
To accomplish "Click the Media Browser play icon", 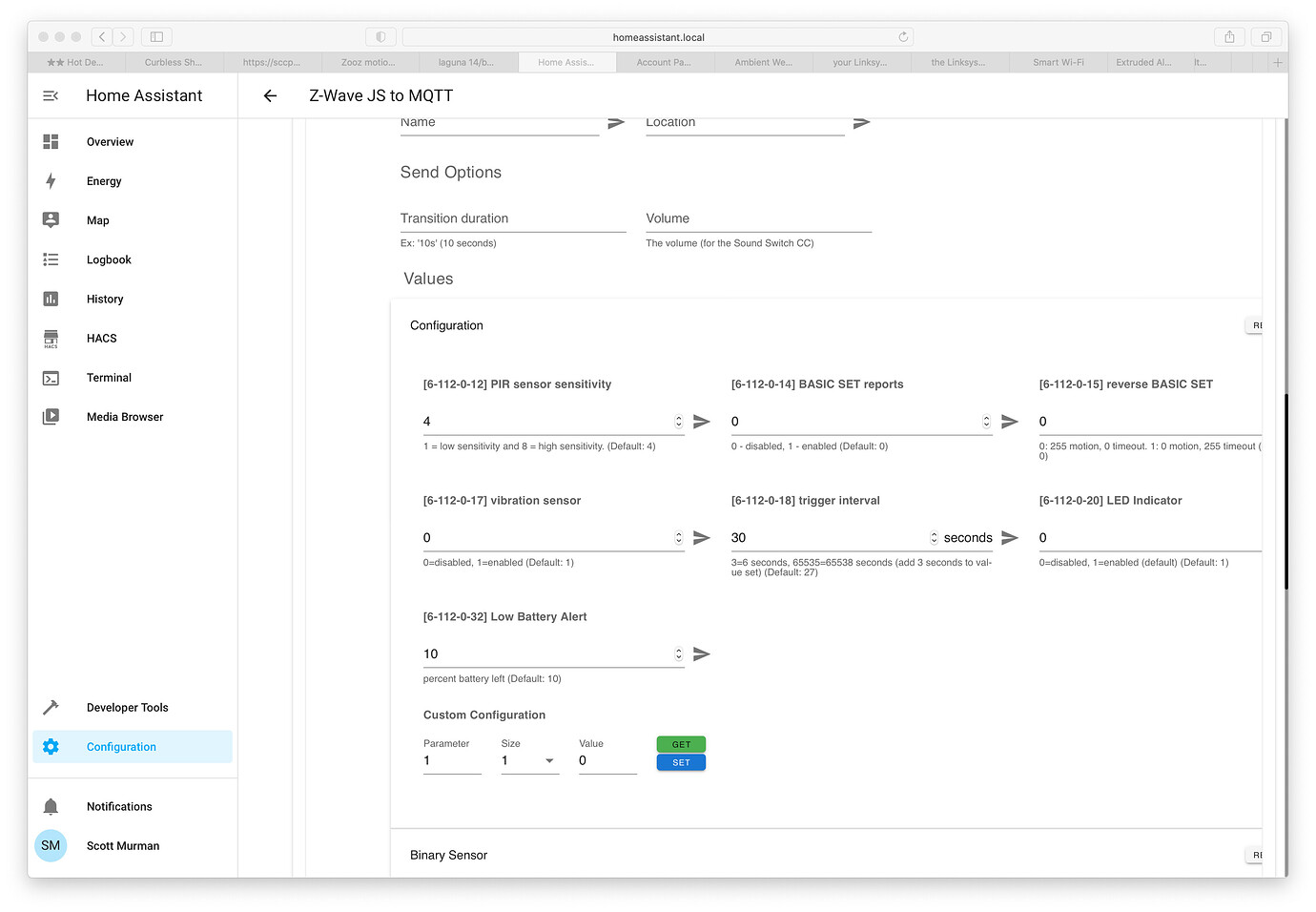I will click(51, 417).
